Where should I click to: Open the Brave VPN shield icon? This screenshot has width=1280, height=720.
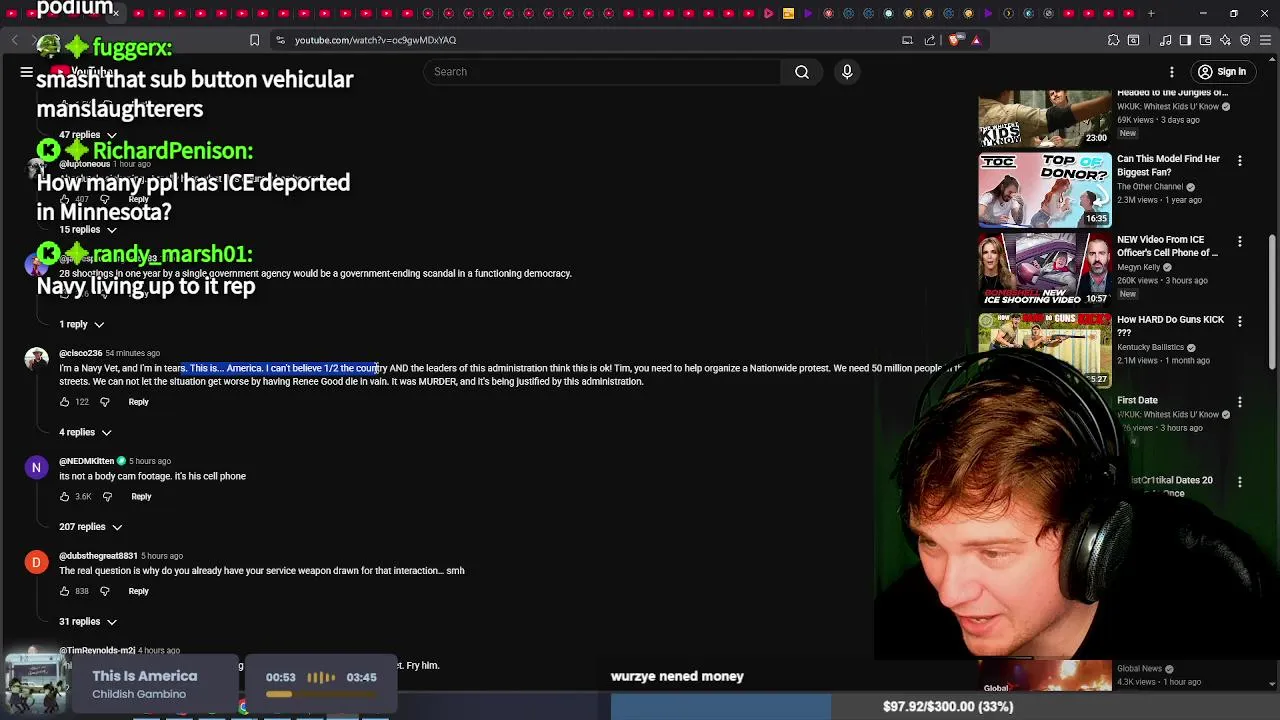click(x=1245, y=40)
